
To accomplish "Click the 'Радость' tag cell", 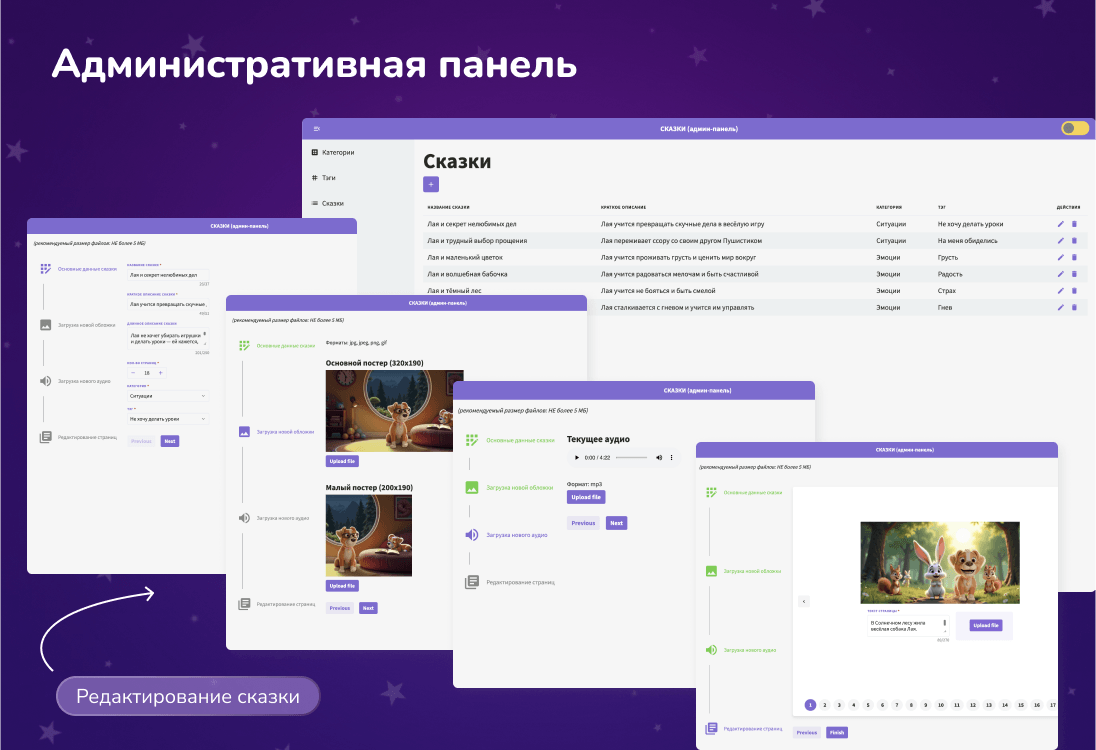I will tap(950, 274).
